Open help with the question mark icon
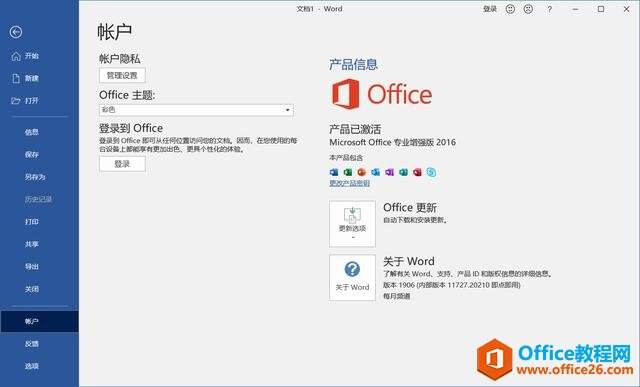 pos(549,9)
